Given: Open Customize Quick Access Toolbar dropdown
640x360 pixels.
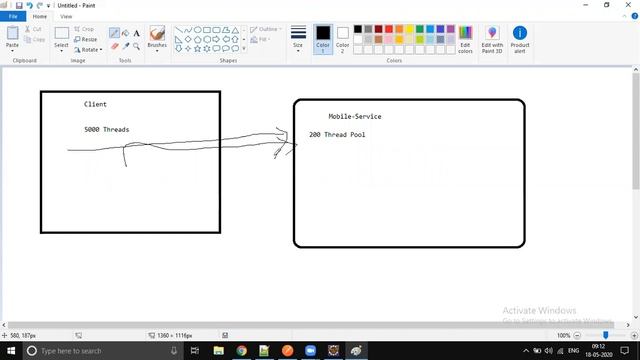Looking at the screenshot, I should pos(48,6).
